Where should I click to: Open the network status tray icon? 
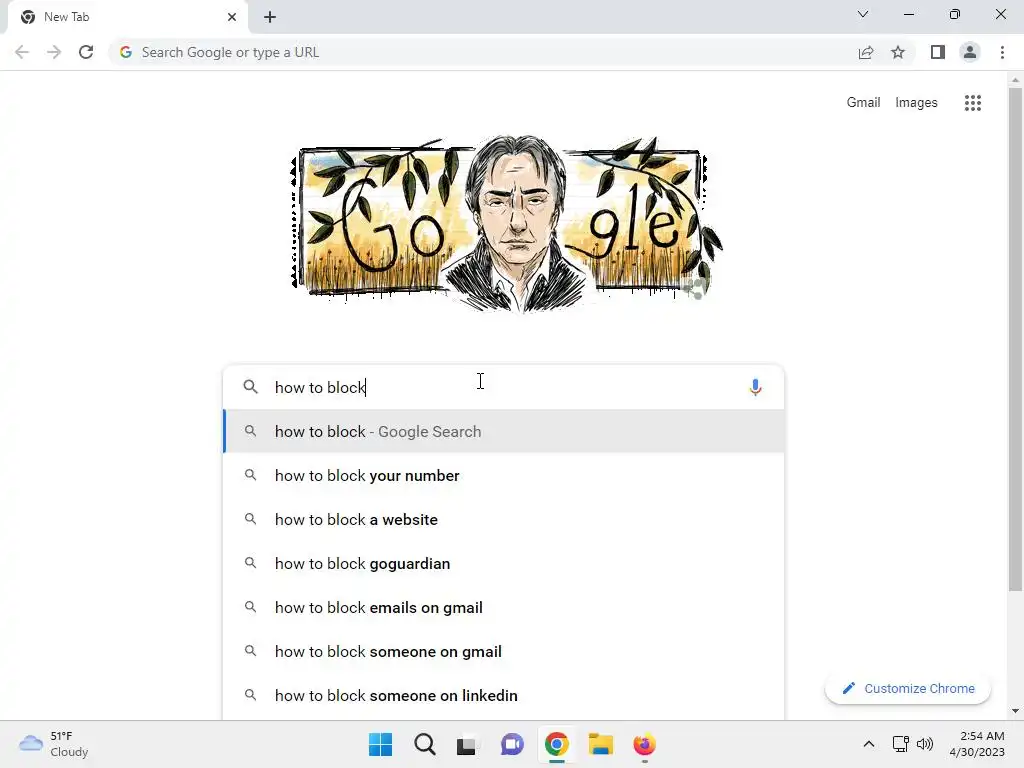click(x=901, y=744)
